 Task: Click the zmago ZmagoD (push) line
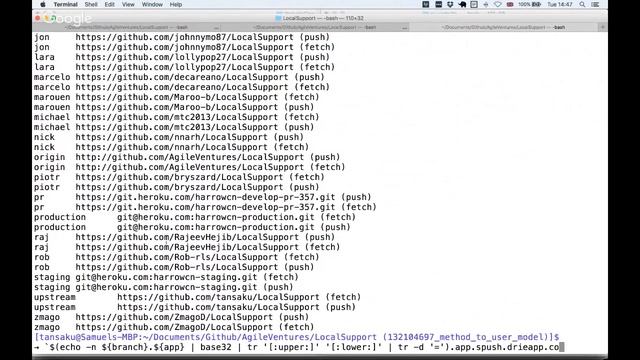click(171, 317)
